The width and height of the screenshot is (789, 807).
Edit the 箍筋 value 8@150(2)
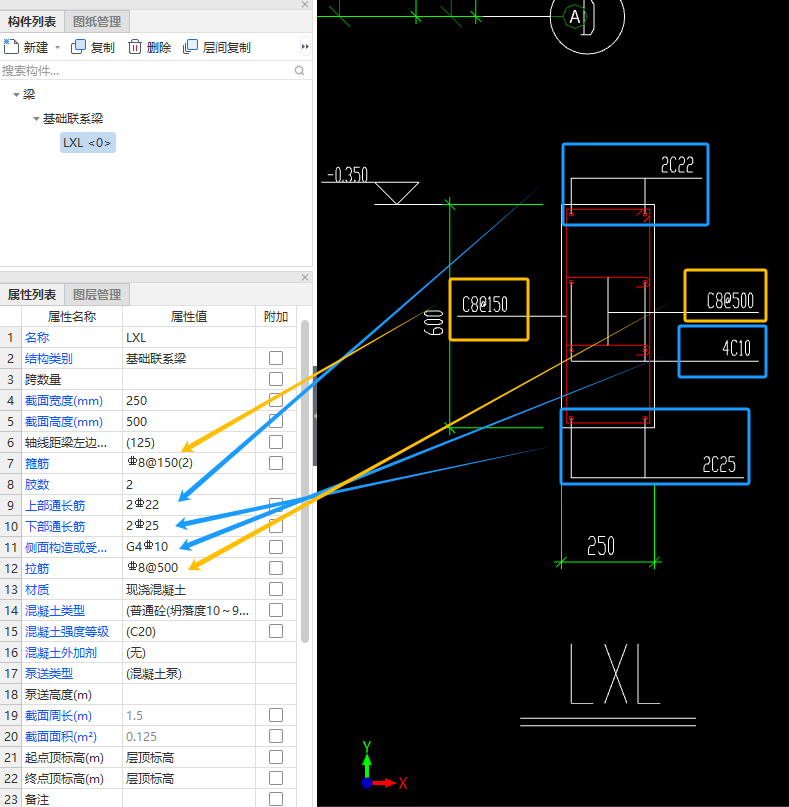[x=189, y=463]
